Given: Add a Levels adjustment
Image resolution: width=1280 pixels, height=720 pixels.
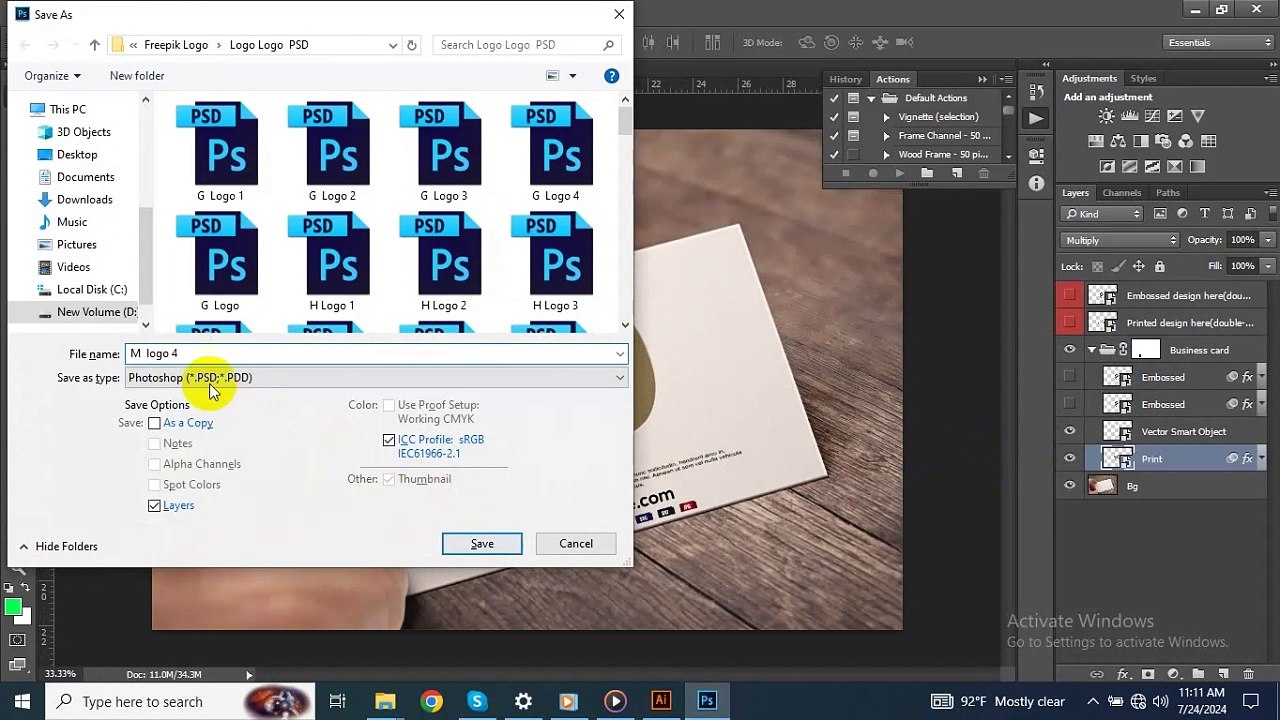Looking at the screenshot, I should tap(1129, 116).
